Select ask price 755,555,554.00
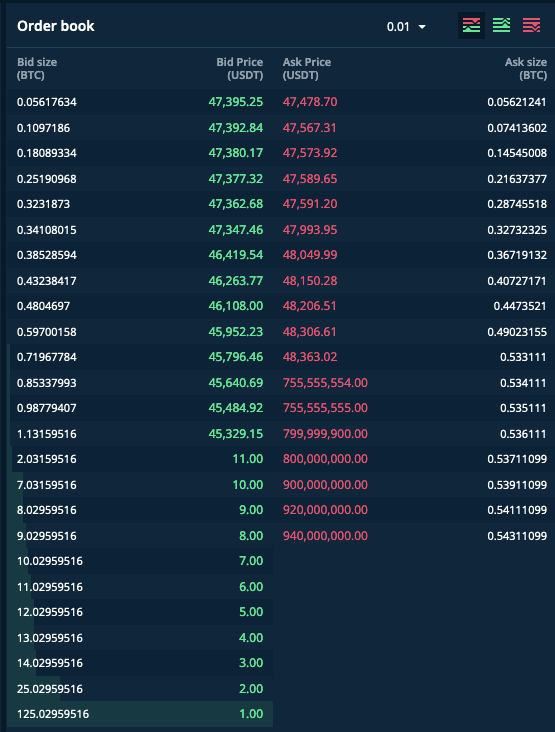Image resolution: width=555 pixels, height=732 pixels. coord(325,383)
